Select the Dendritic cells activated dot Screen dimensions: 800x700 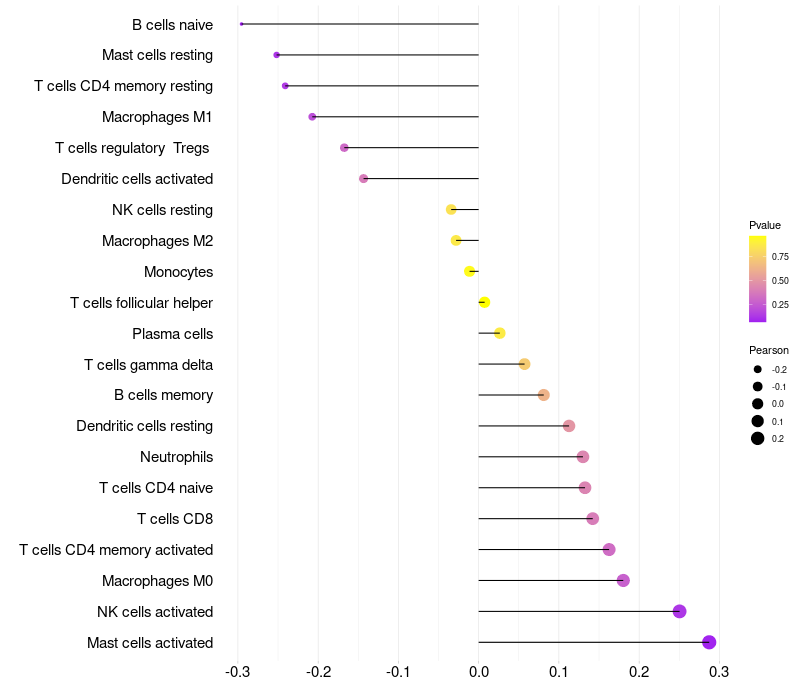point(363,178)
